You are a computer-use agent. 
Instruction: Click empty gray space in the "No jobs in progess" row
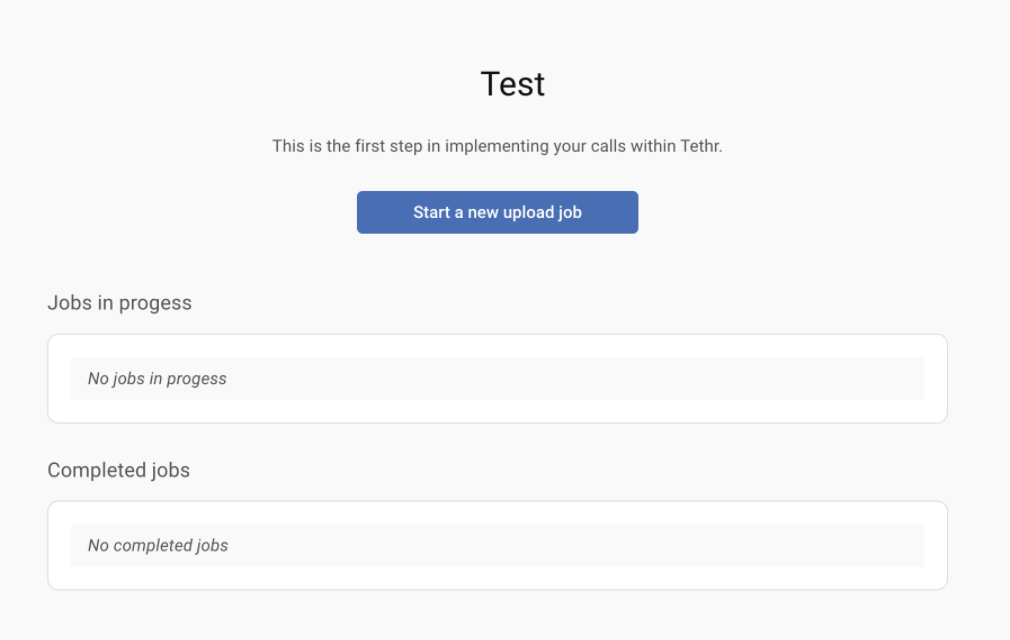(x=600, y=379)
